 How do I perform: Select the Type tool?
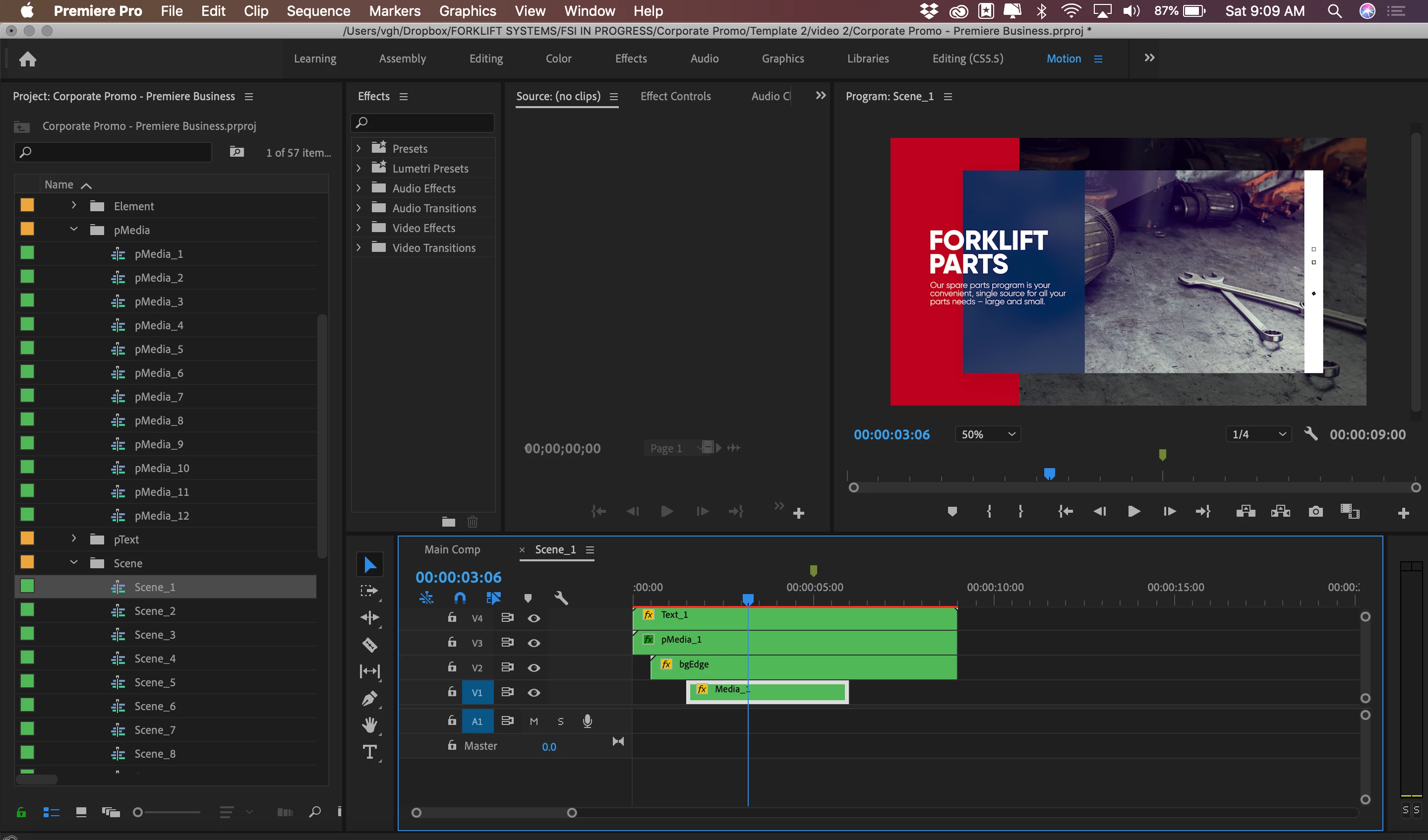(x=369, y=752)
